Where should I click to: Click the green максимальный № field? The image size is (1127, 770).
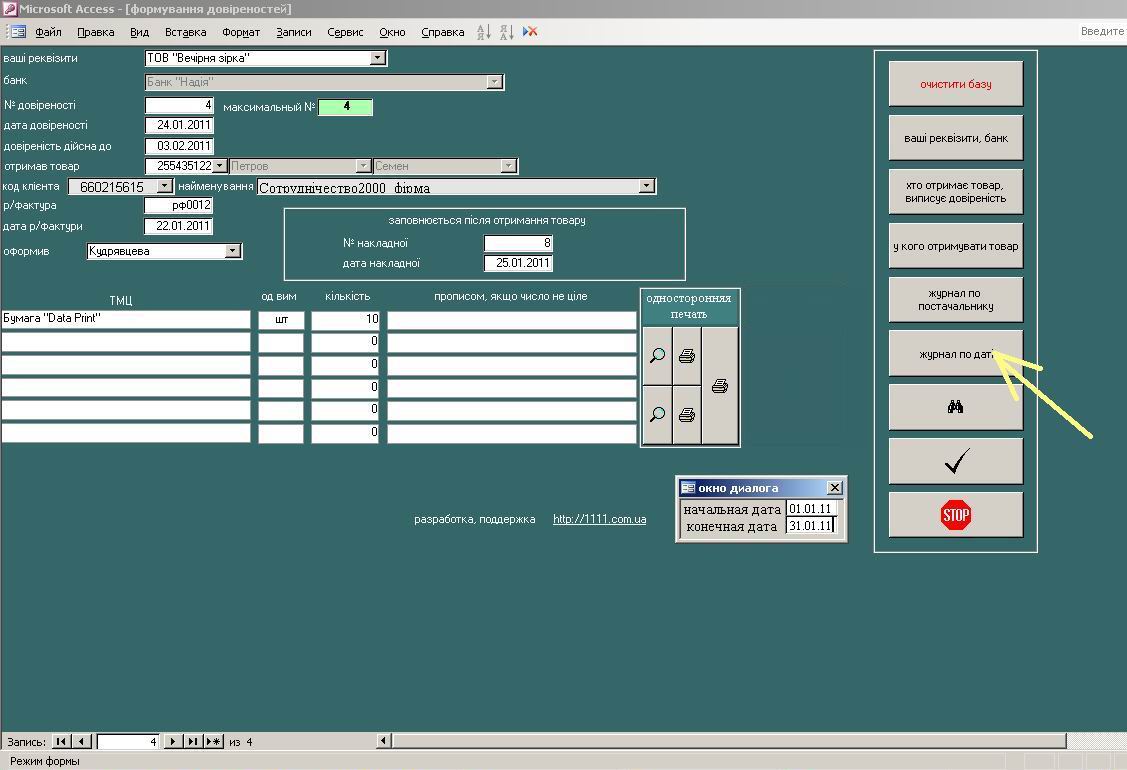346,106
